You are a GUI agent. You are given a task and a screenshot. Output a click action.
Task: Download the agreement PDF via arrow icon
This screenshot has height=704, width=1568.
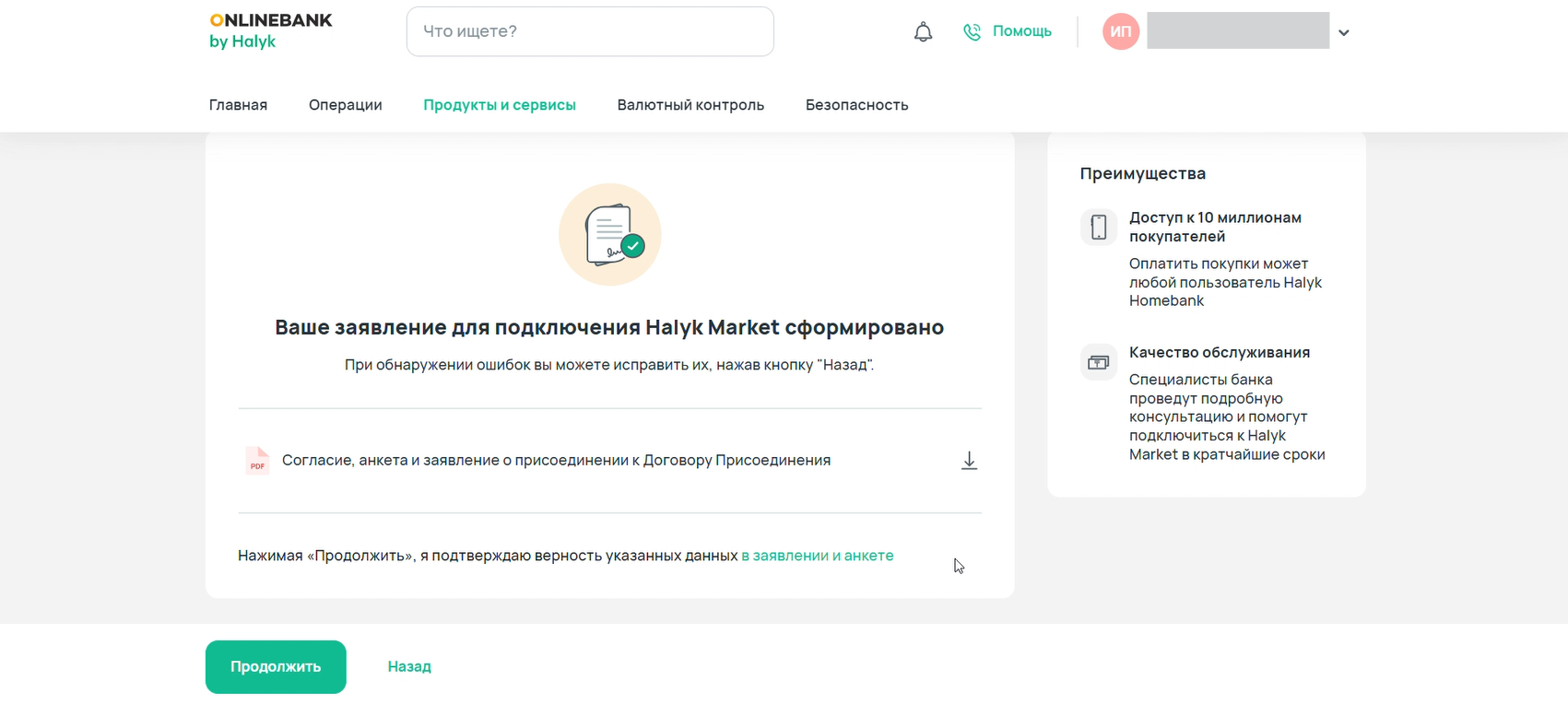[969, 461]
